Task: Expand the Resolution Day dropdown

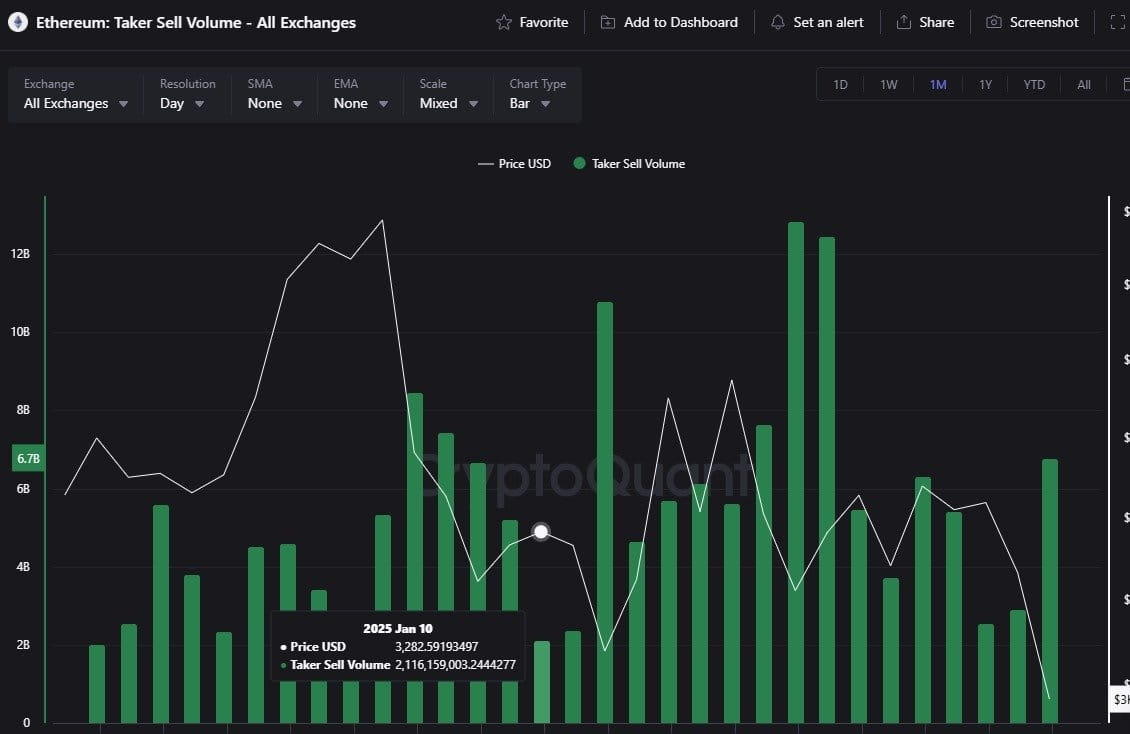Action: 182,94
